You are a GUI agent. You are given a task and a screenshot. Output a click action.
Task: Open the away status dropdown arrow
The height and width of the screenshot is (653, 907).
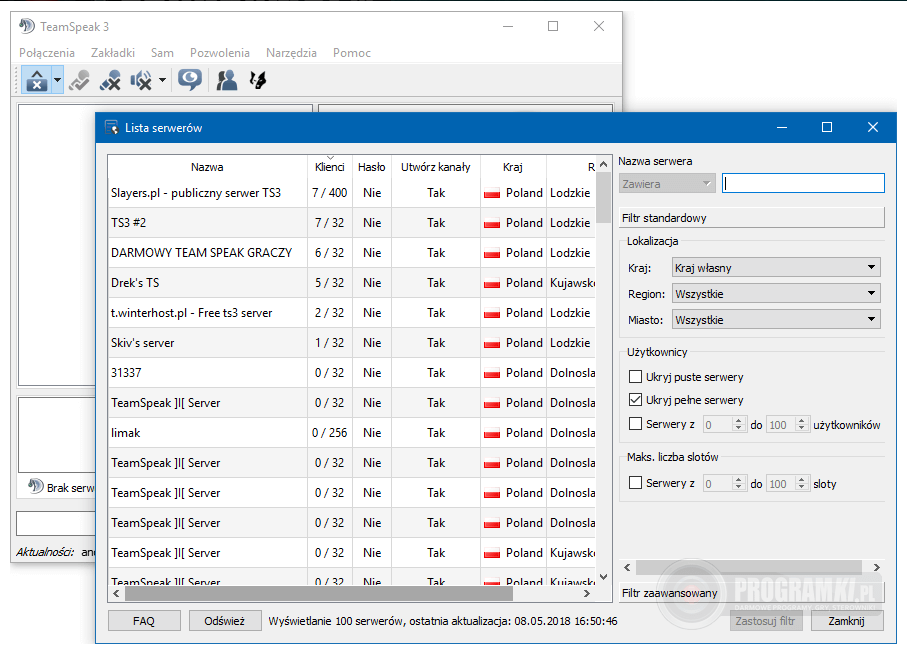57,80
